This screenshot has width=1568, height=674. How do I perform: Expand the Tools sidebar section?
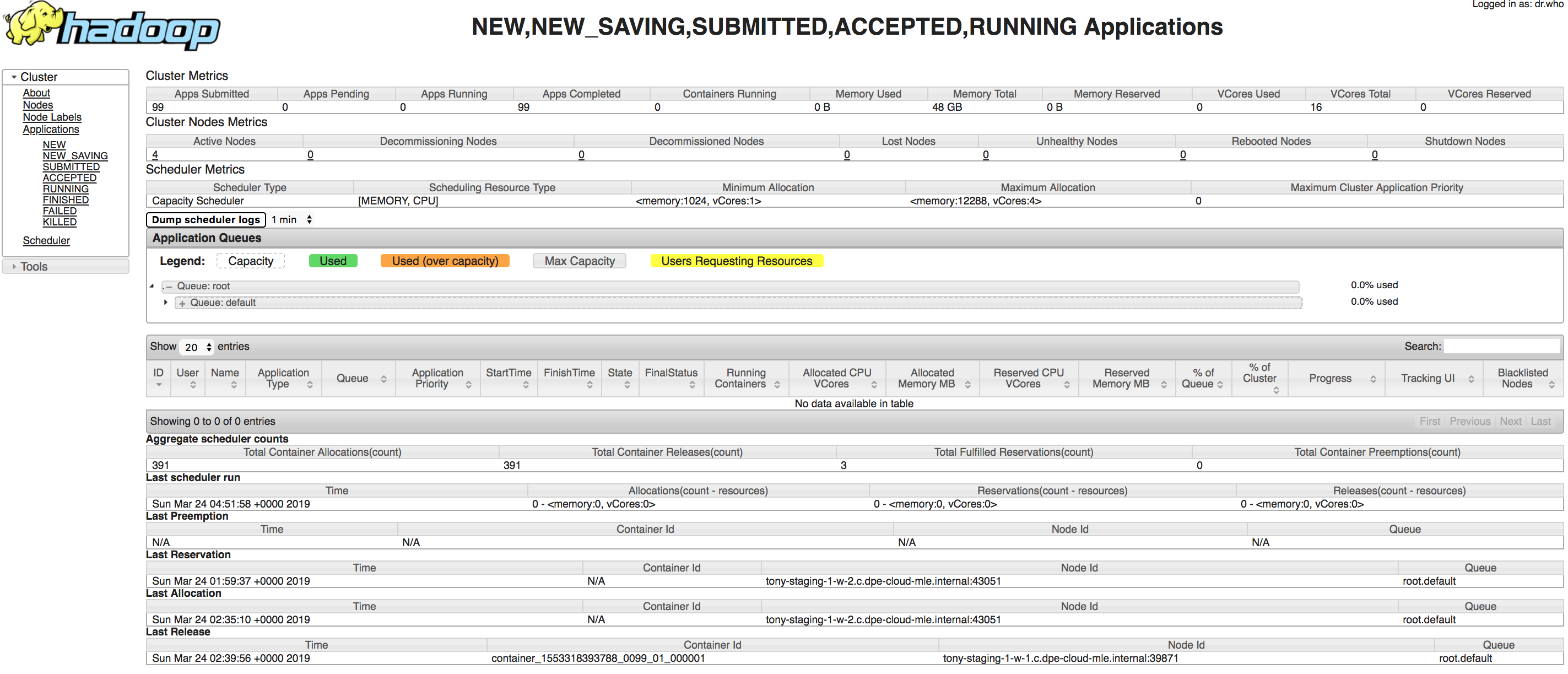[66, 266]
